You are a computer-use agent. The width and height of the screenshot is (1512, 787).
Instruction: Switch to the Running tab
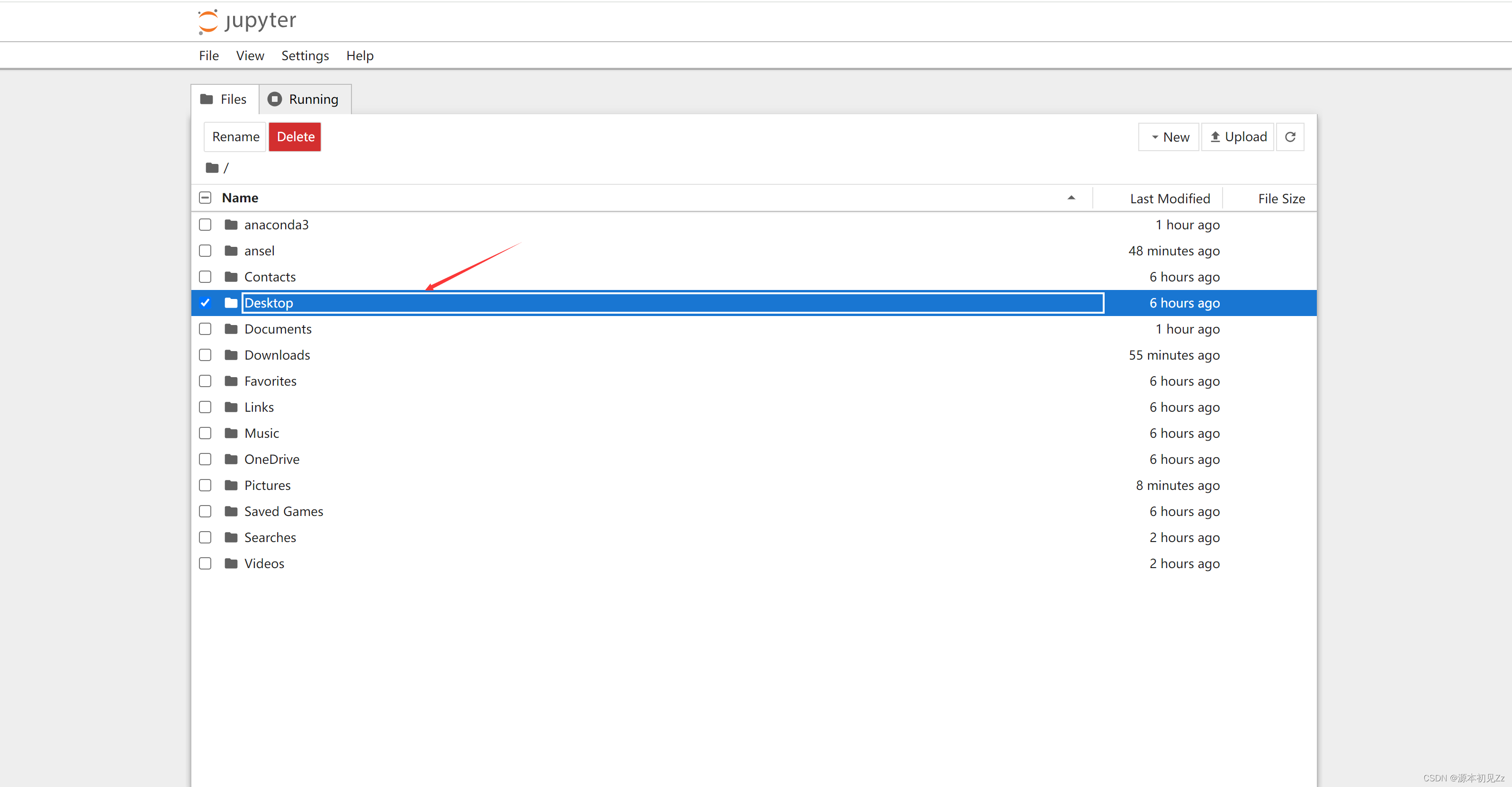pyautogui.click(x=305, y=99)
